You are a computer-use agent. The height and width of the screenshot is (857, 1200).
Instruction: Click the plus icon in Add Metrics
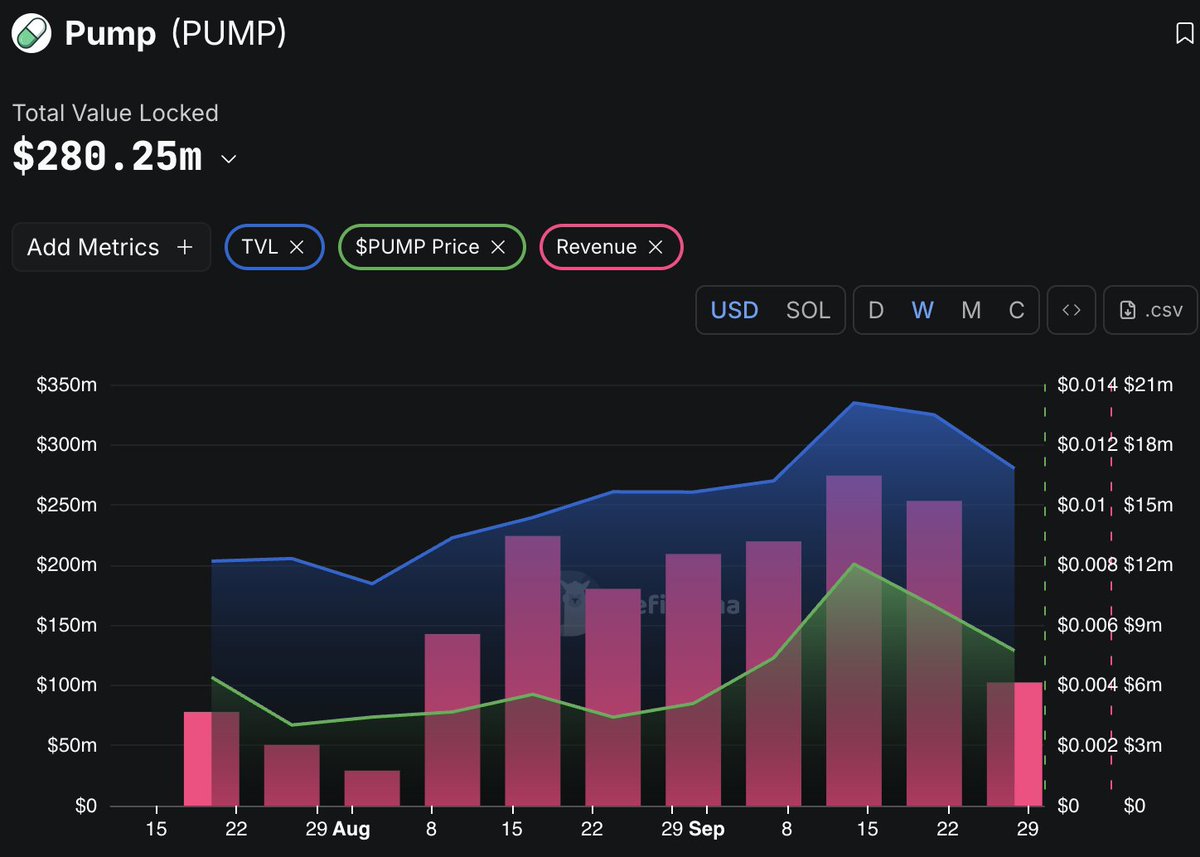pyautogui.click(x=184, y=247)
